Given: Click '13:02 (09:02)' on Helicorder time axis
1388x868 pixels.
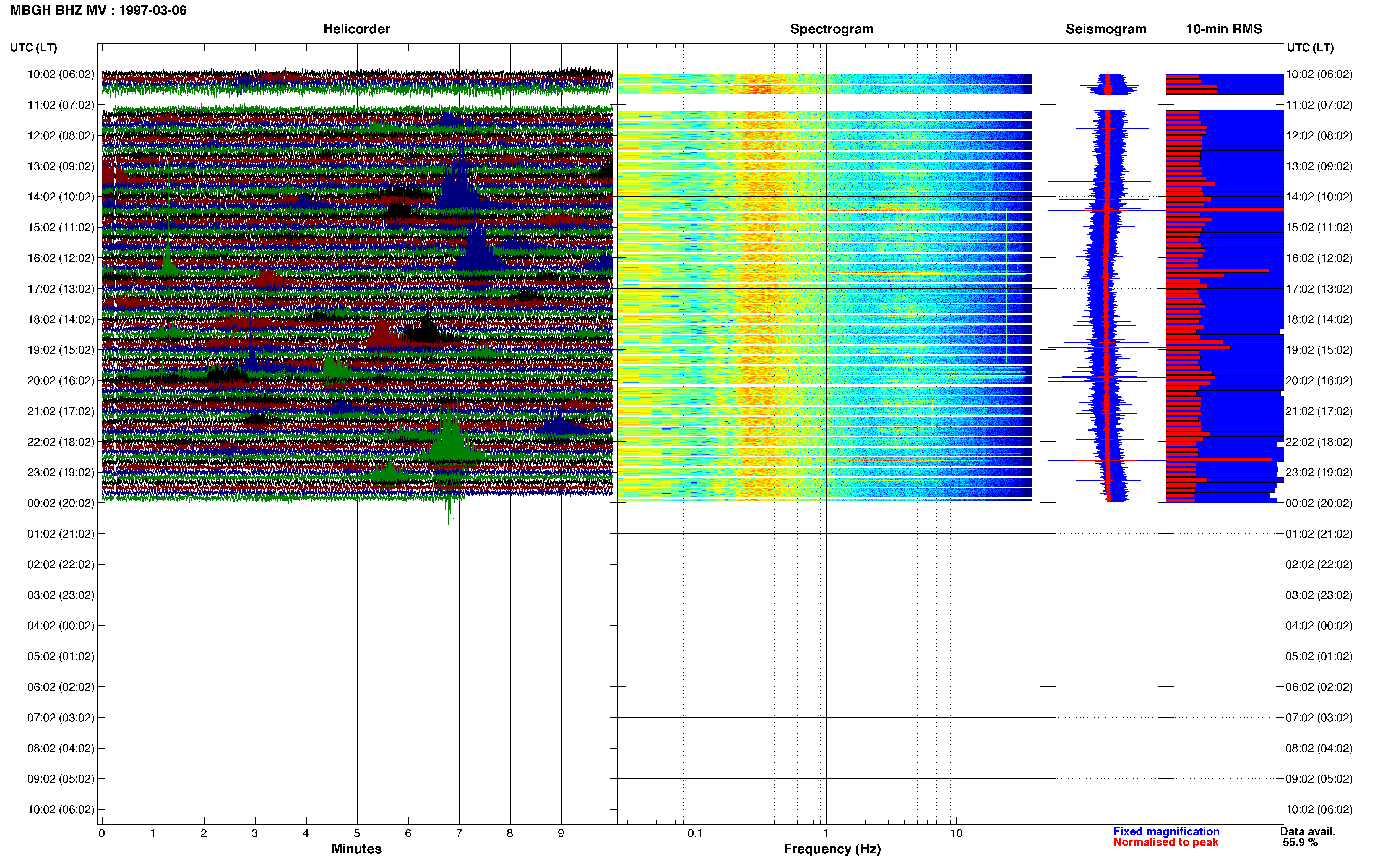Looking at the screenshot, I should pyautogui.click(x=61, y=166).
